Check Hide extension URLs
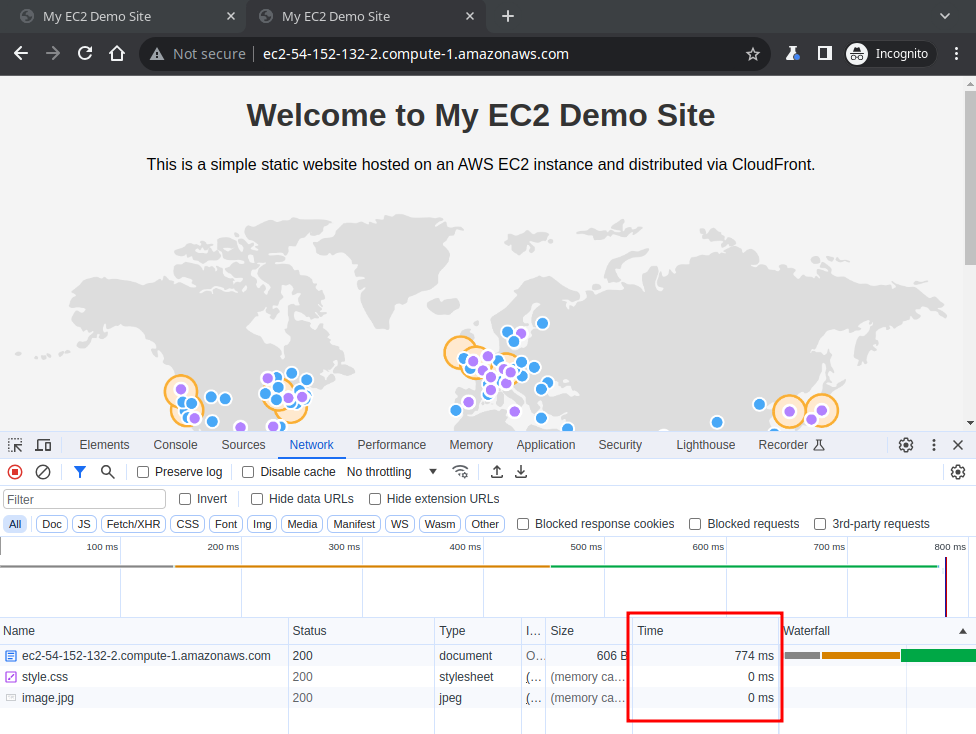Image resolution: width=976 pixels, height=734 pixels. [x=375, y=499]
